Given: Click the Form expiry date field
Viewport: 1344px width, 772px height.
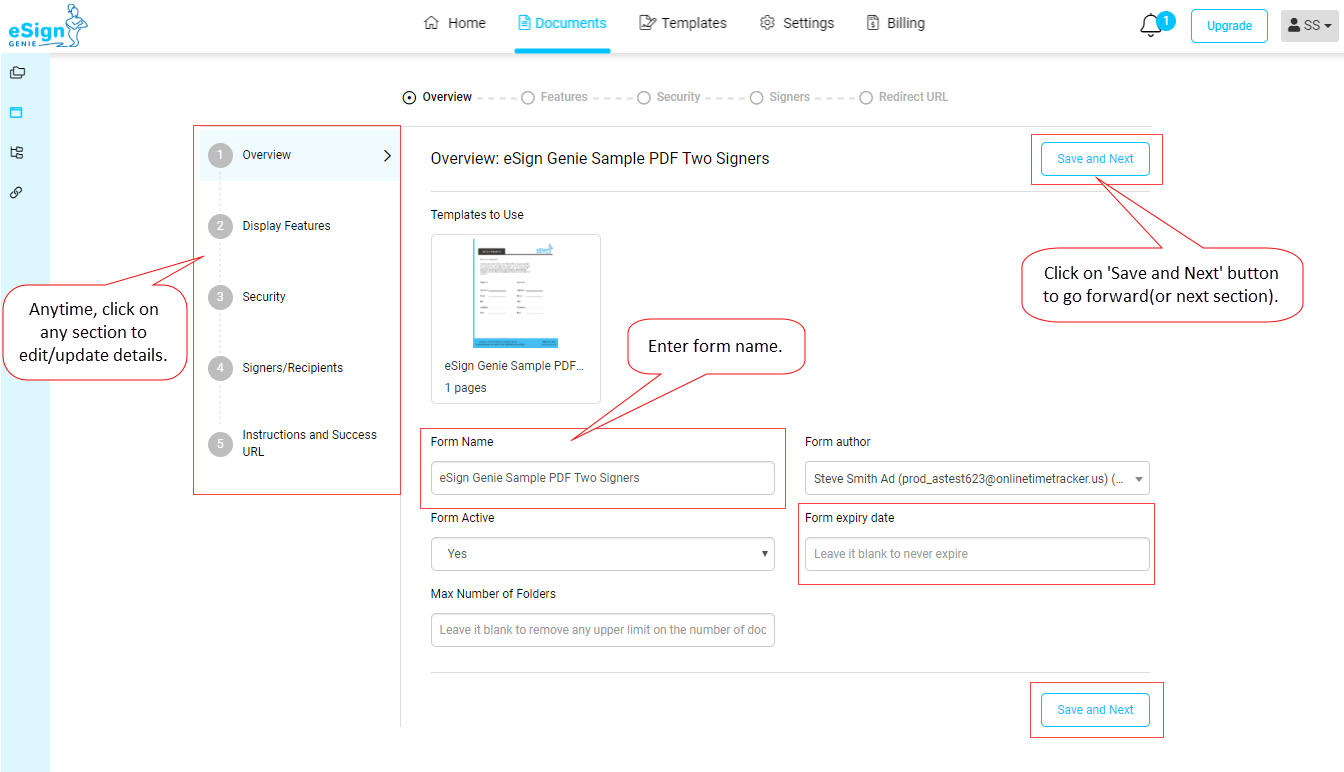Looking at the screenshot, I should pyautogui.click(x=977, y=554).
